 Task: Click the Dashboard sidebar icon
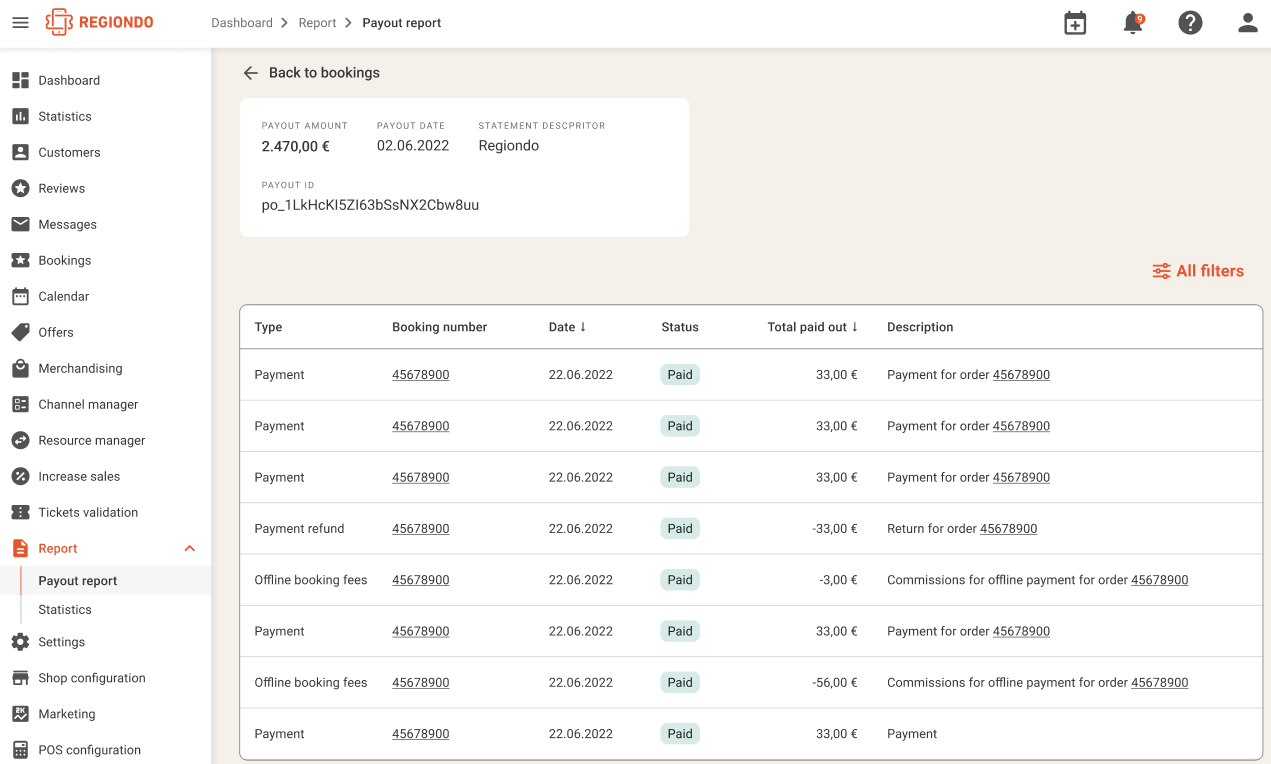(20, 80)
